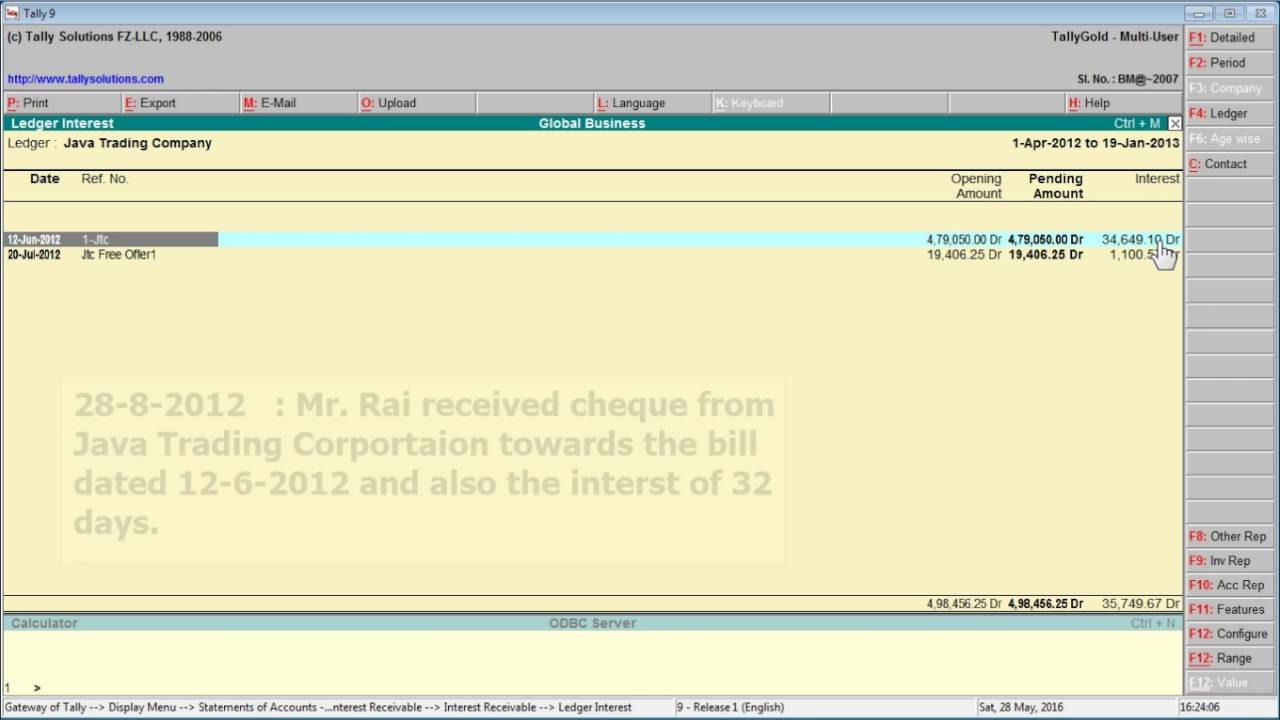Select the 12-Jun-2012 1-Jtc row
1280x720 pixels.
click(x=593, y=240)
